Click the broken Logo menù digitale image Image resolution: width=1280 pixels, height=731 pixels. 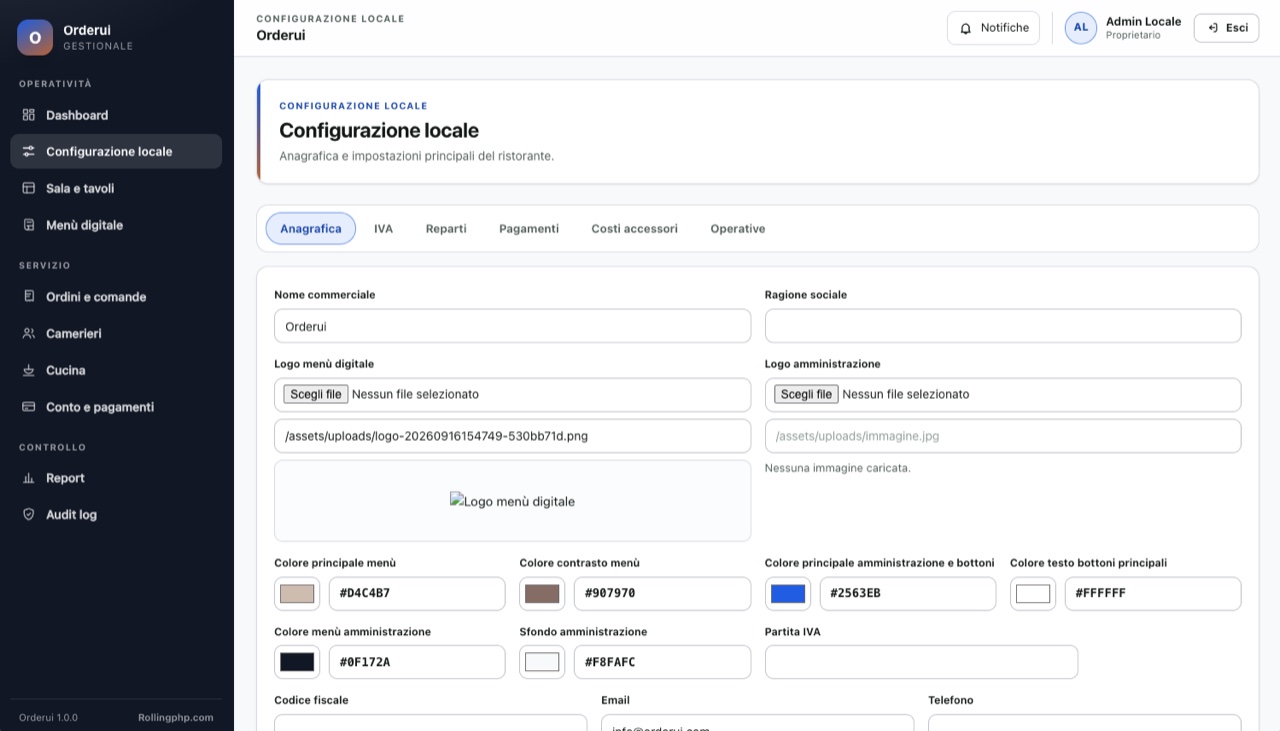[x=512, y=501]
